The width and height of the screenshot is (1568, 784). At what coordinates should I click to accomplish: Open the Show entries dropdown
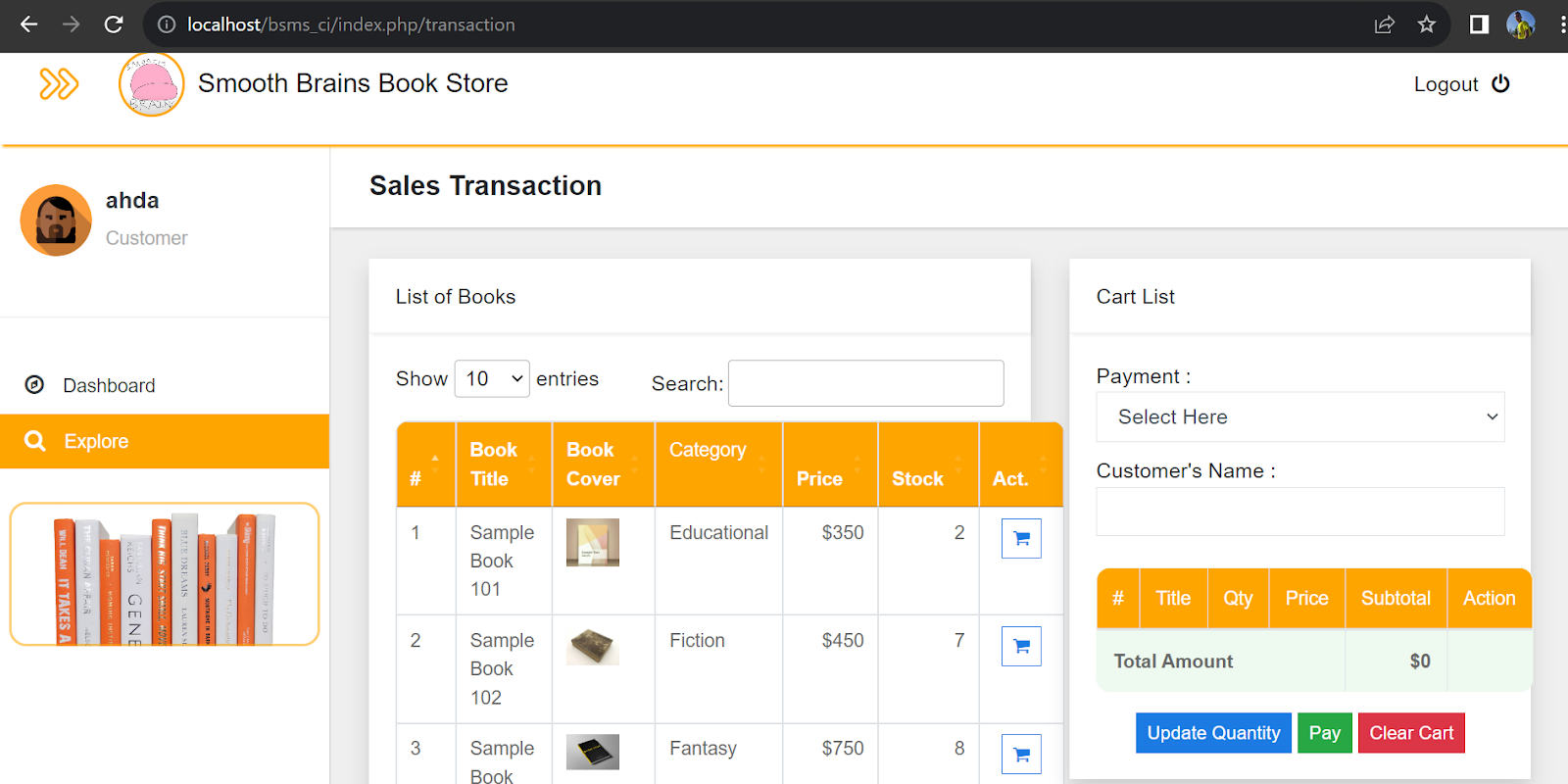point(492,379)
